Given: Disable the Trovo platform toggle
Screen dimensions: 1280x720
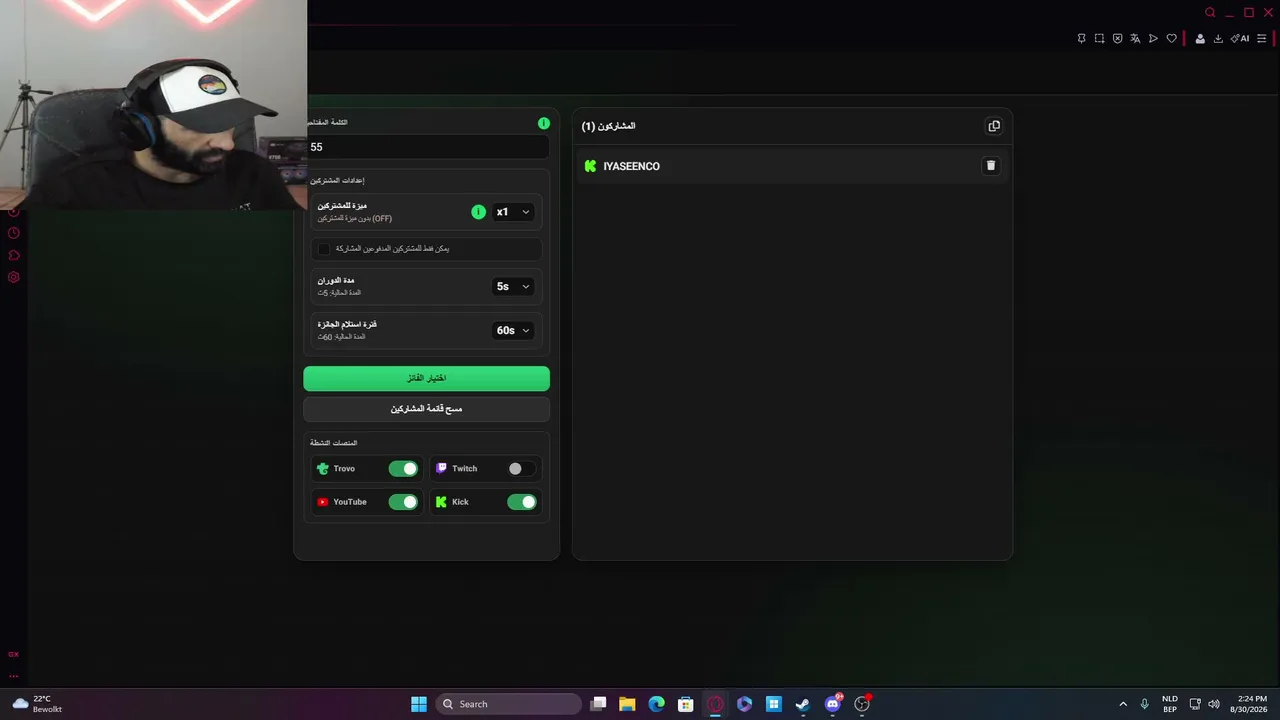Looking at the screenshot, I should (403, 469).
